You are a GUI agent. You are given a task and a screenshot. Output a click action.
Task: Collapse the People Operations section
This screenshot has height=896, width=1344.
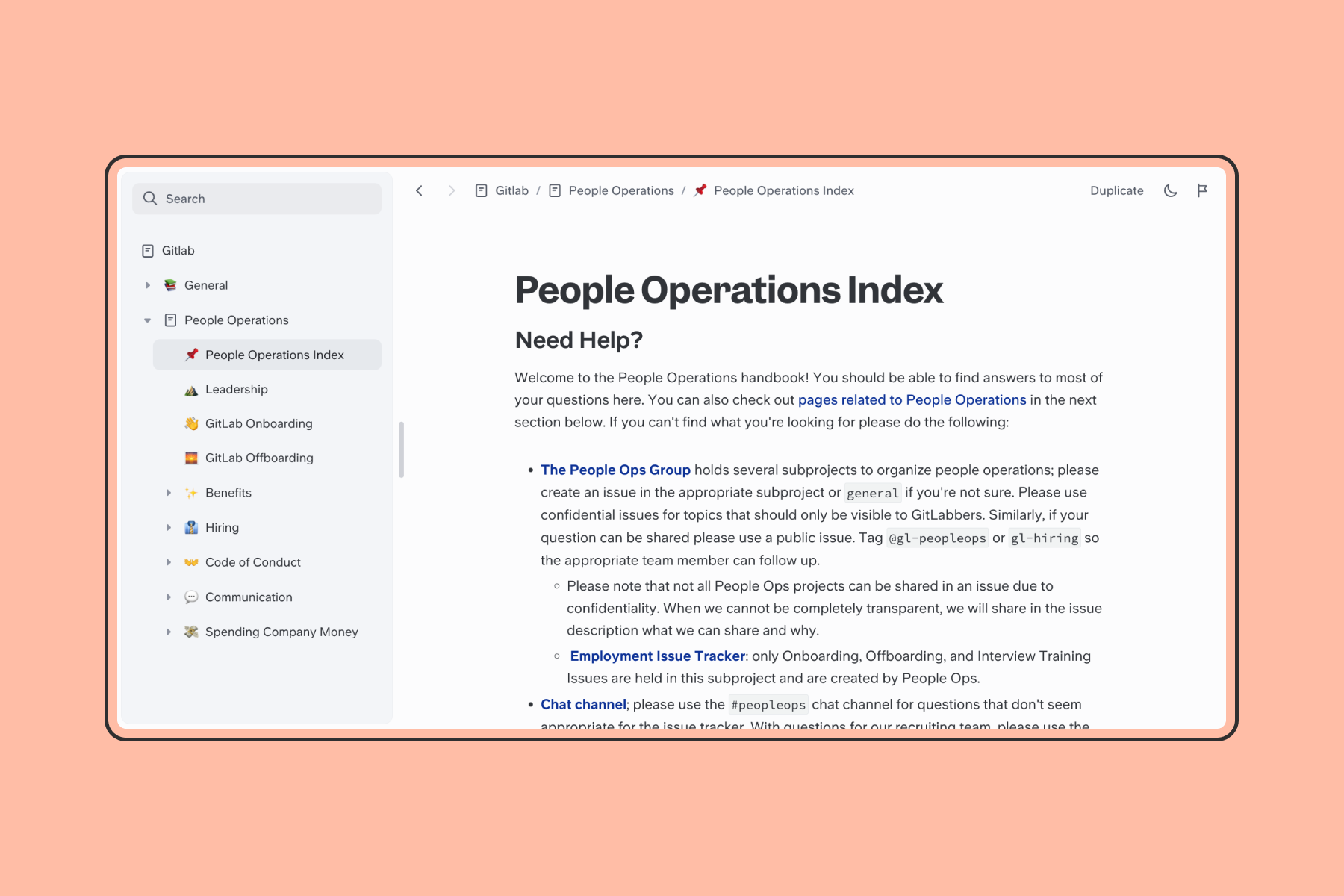tap(148, 320)
